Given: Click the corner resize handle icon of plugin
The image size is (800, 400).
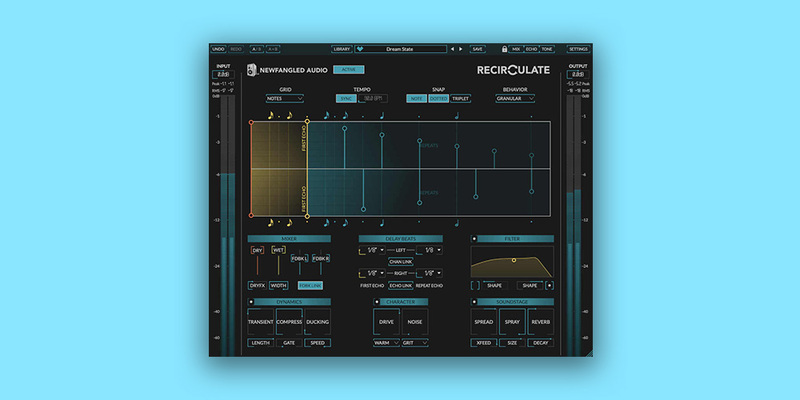Looking at the screenshot, I should (x=588, y=353).
